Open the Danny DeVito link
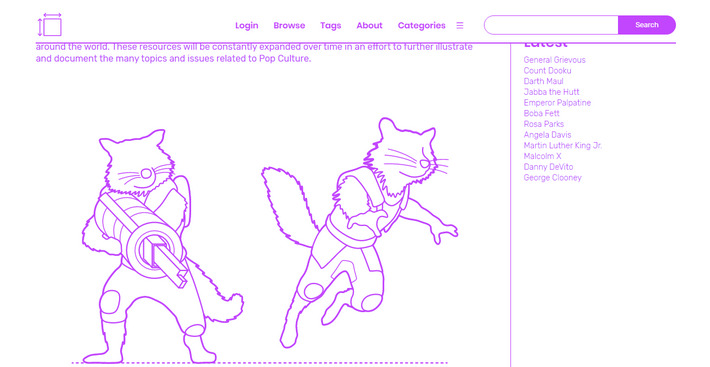 [x=548, y=167]
